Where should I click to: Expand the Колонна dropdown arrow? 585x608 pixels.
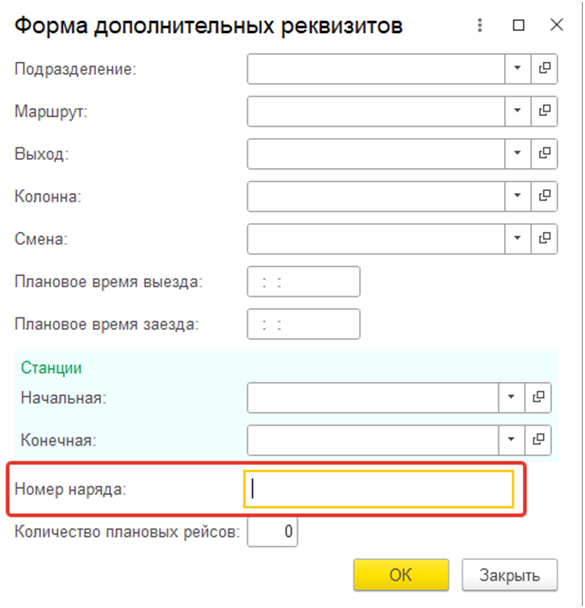click(x=518, y=196)
